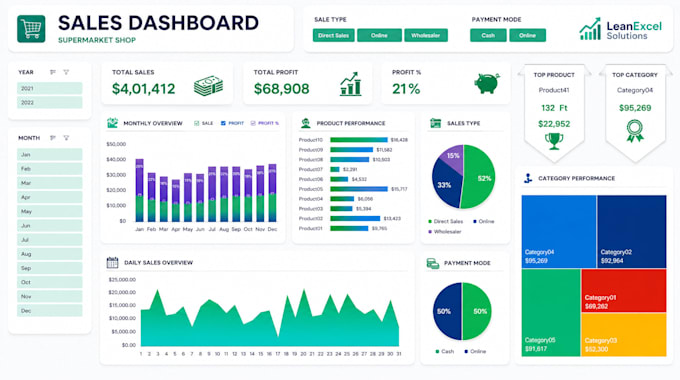
Task: Toggle the PROFIT checkbox in Monthly Overview
Action: coord(223,123)
